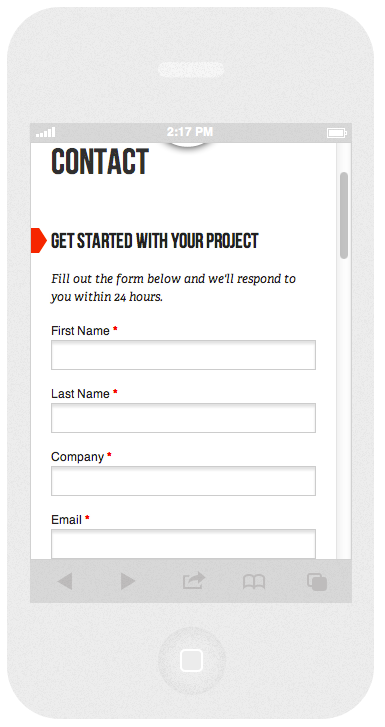Click the First Name label
Screen dimensions: 385x727
click(x=80, y=331)
